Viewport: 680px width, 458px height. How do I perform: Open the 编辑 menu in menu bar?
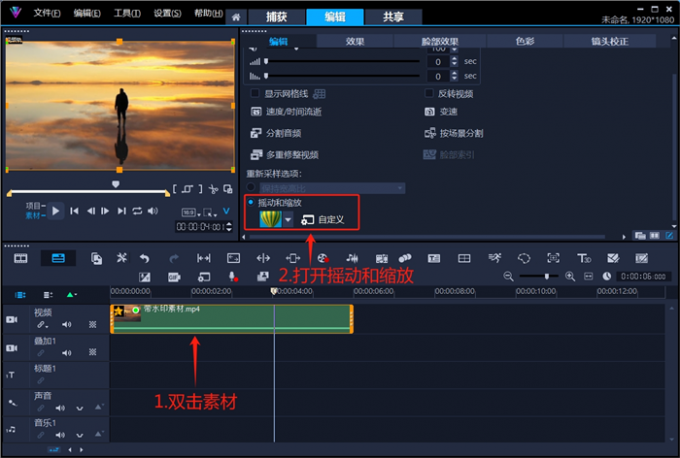tap(87, 13)
